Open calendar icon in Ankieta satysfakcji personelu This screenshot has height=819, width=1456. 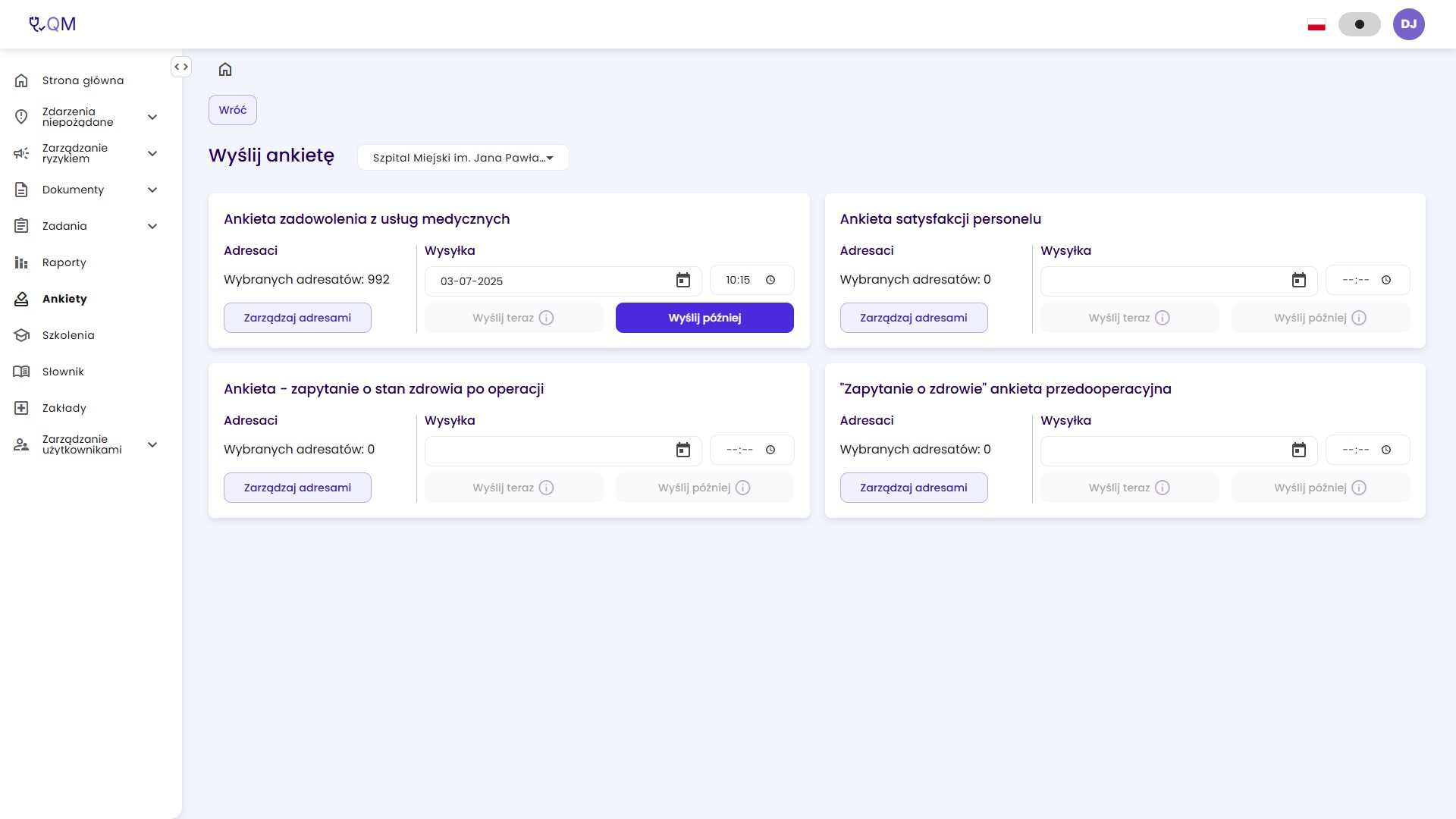pos(1299,281)
